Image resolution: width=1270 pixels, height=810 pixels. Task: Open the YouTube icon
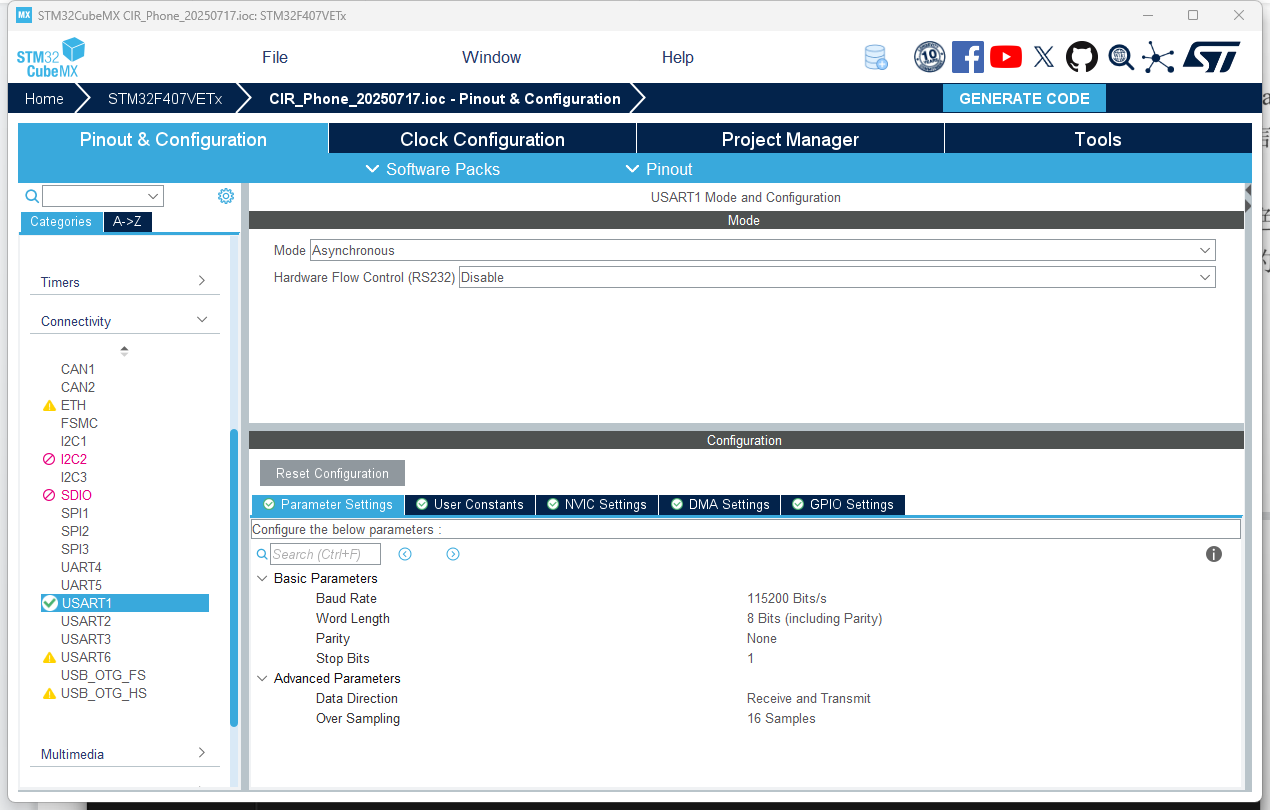click(x=1006, y=57)
